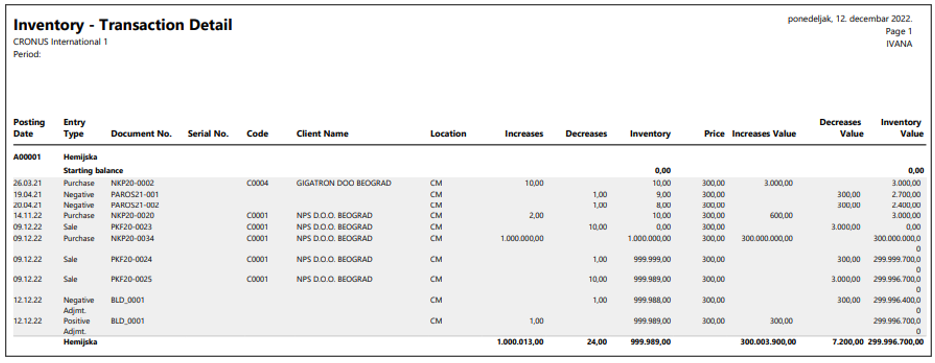Screen dimensions: 935x363
Task: Click the increases value 300.000.000,00
Action: point(767,238)
